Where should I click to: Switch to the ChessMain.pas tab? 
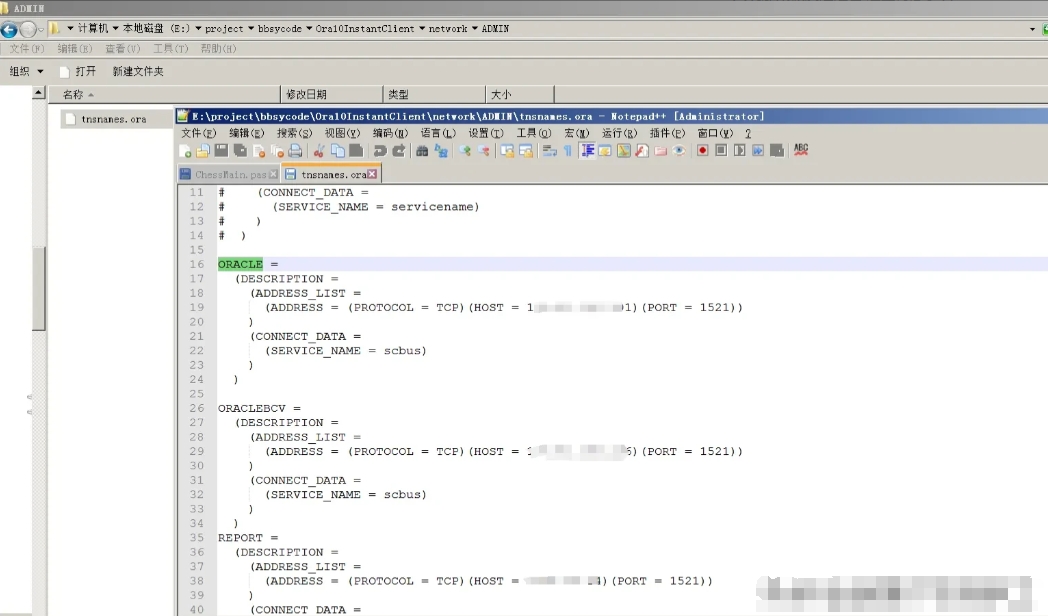pos(229,175)
